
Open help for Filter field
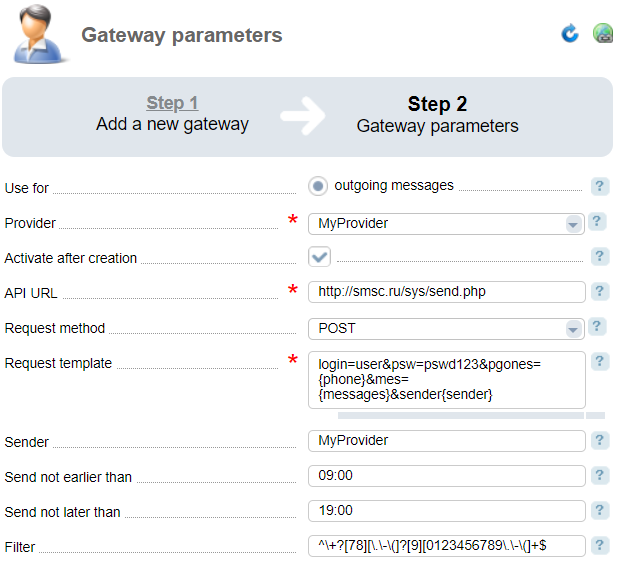[x=600, y=545]
